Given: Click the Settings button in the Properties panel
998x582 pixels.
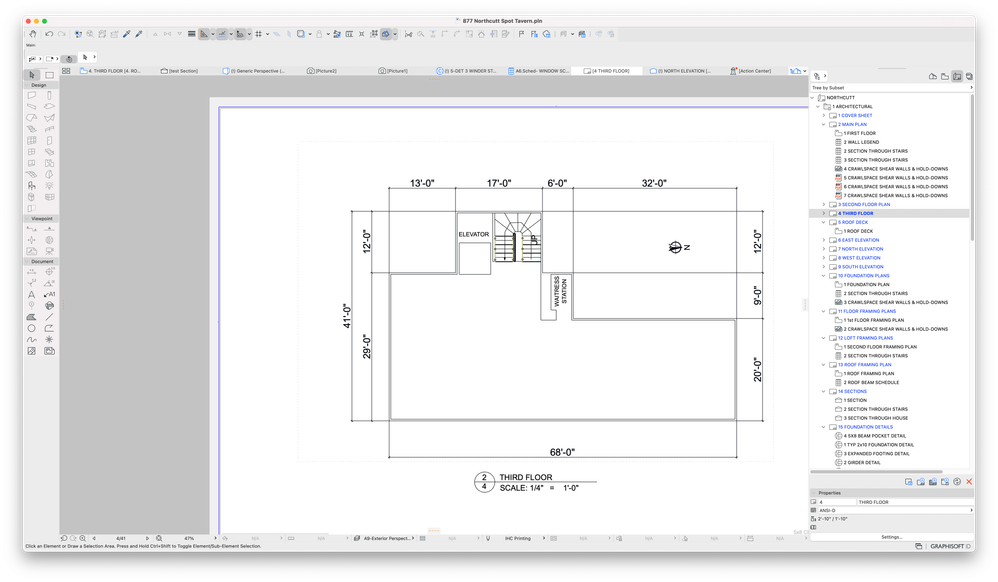Looking at the screenshot, I should pos(890,536).
